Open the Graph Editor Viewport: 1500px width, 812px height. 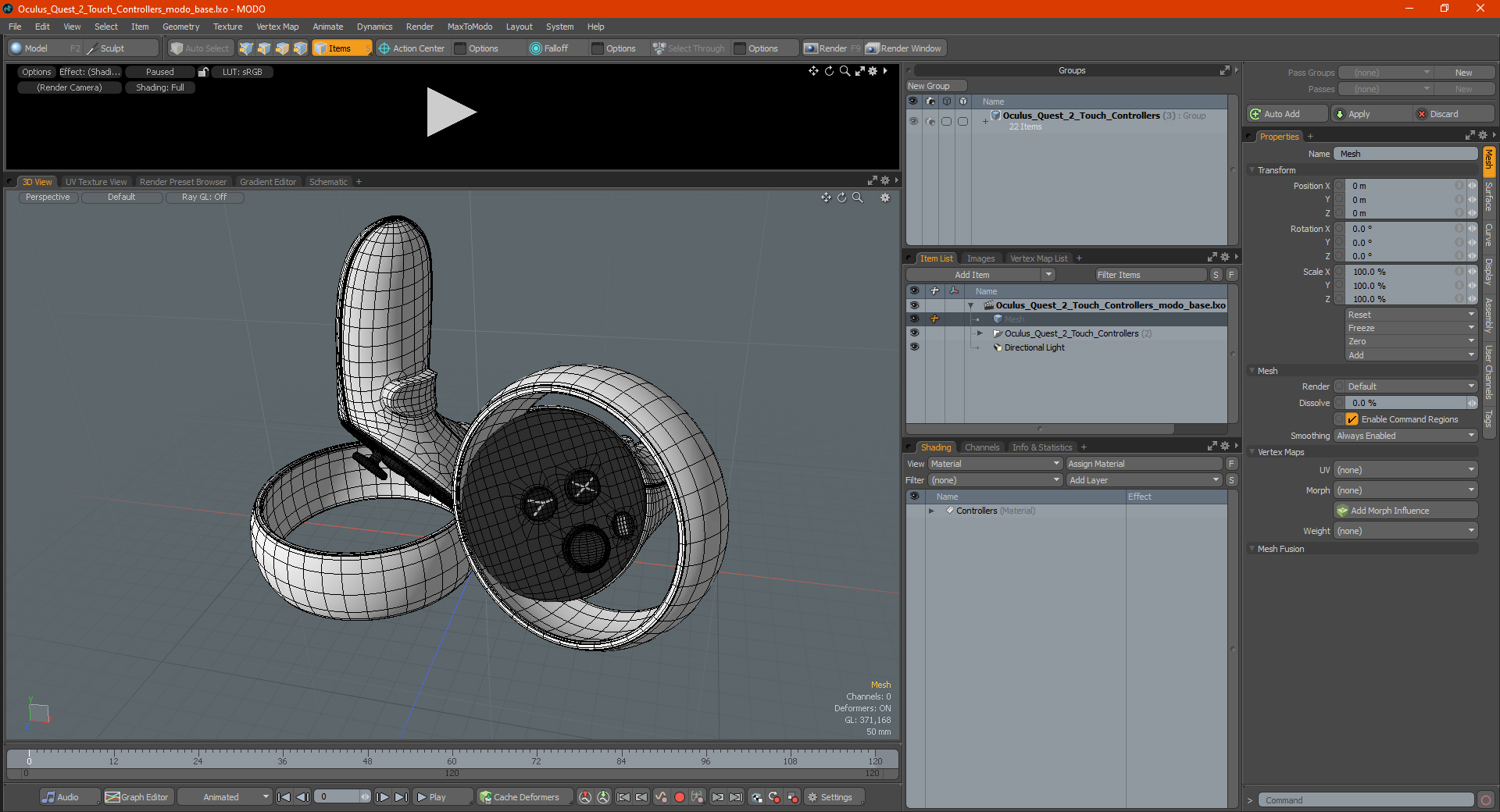pos(137,797)
